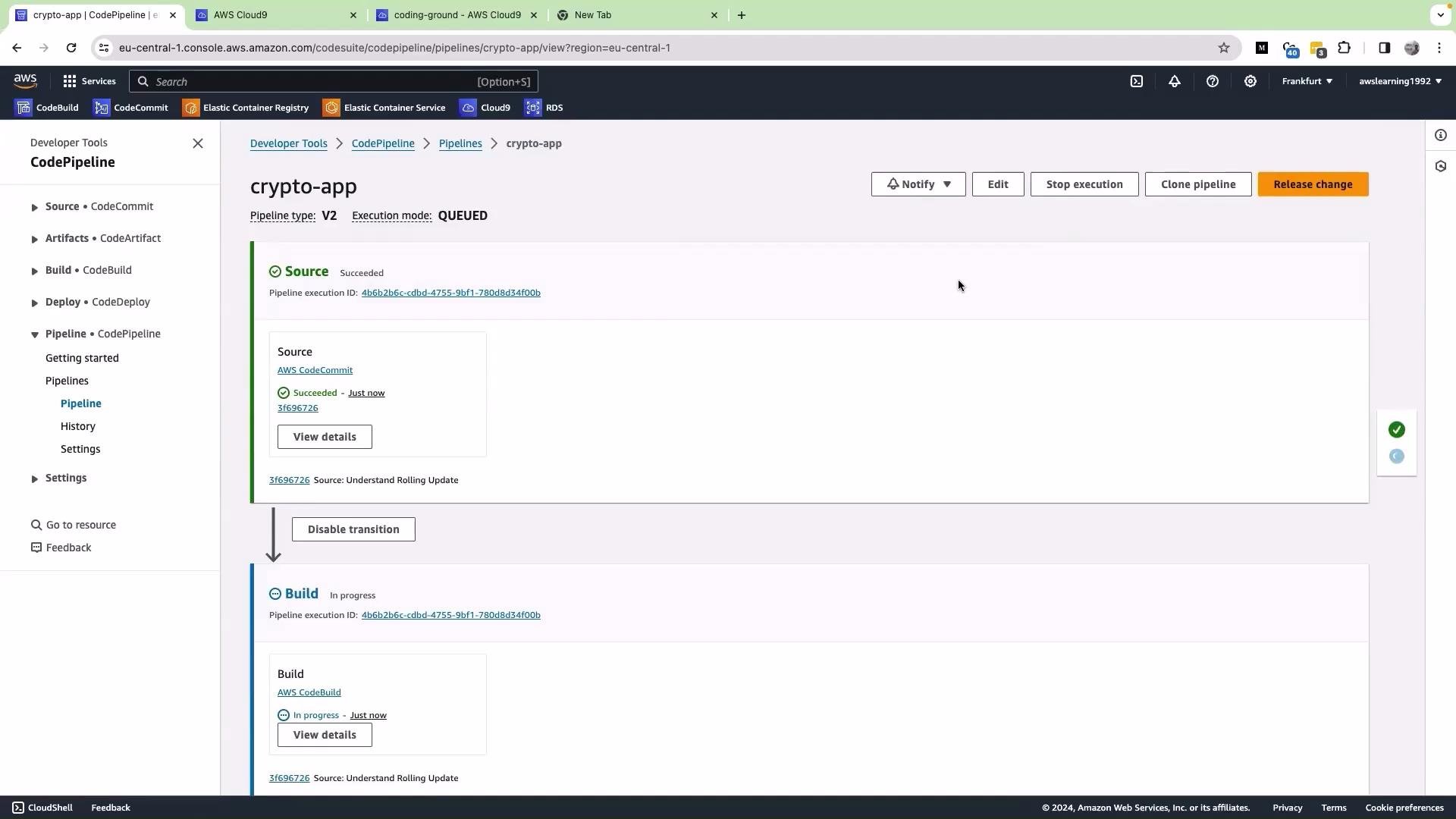Open CodeBuild favorite shortcut
This screenshot has height=819, width=1456.
(47, 108)
